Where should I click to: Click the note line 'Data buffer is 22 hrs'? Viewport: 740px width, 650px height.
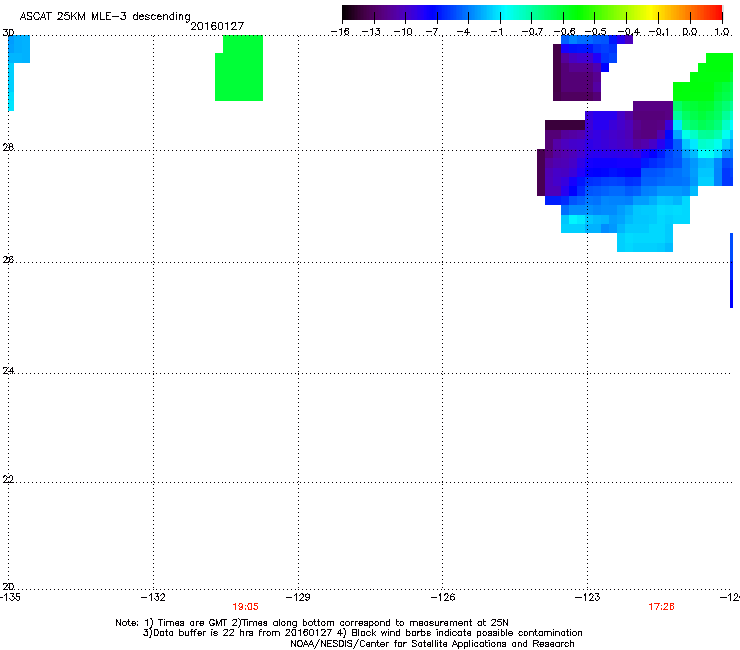(362, 633)
